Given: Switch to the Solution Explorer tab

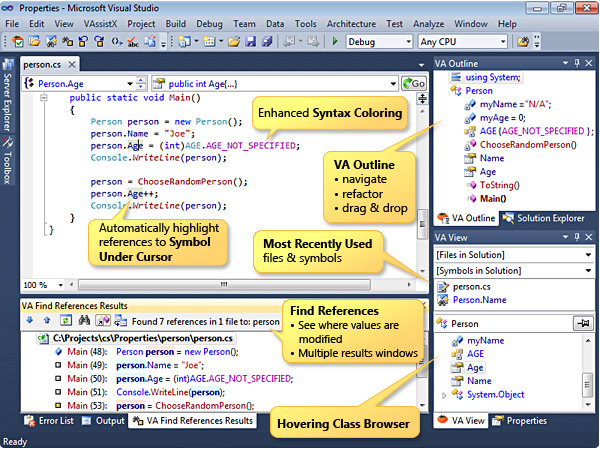Looking at the screenshot, I should point(543,218).
